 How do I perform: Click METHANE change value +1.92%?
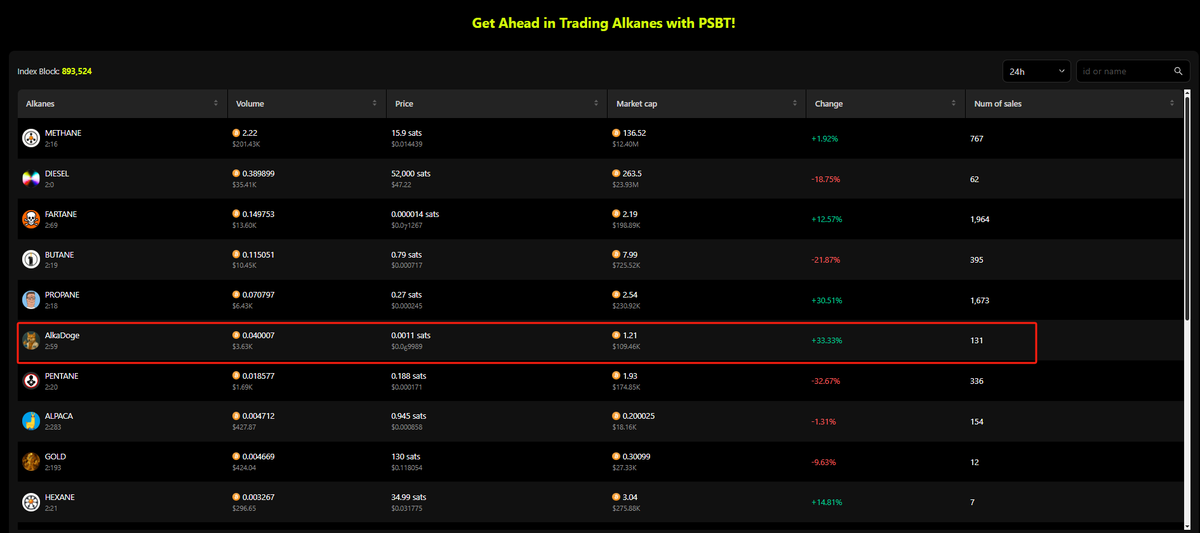[825, 138]
